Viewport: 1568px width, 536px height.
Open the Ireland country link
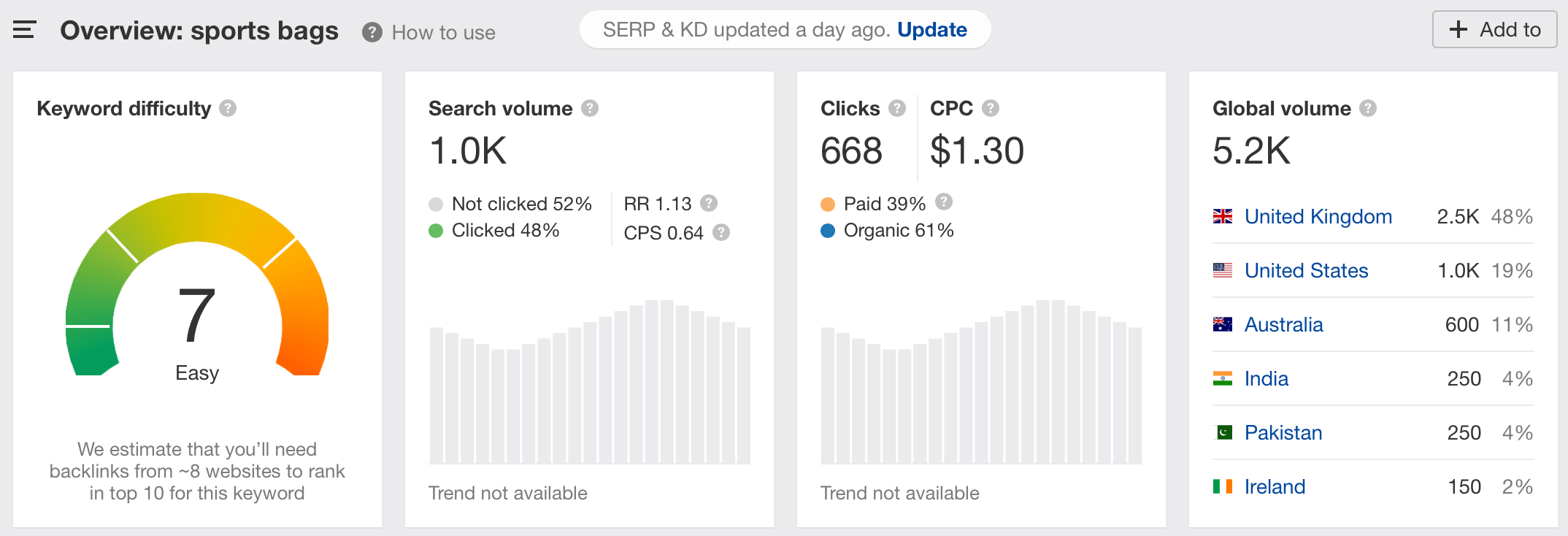click(x=1275, y=487)
